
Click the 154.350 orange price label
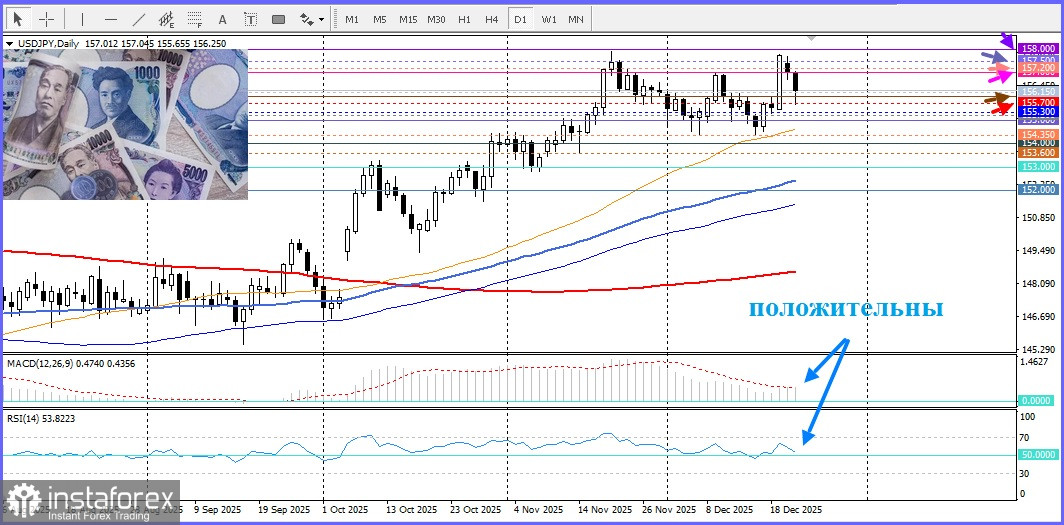(1039, 135)
